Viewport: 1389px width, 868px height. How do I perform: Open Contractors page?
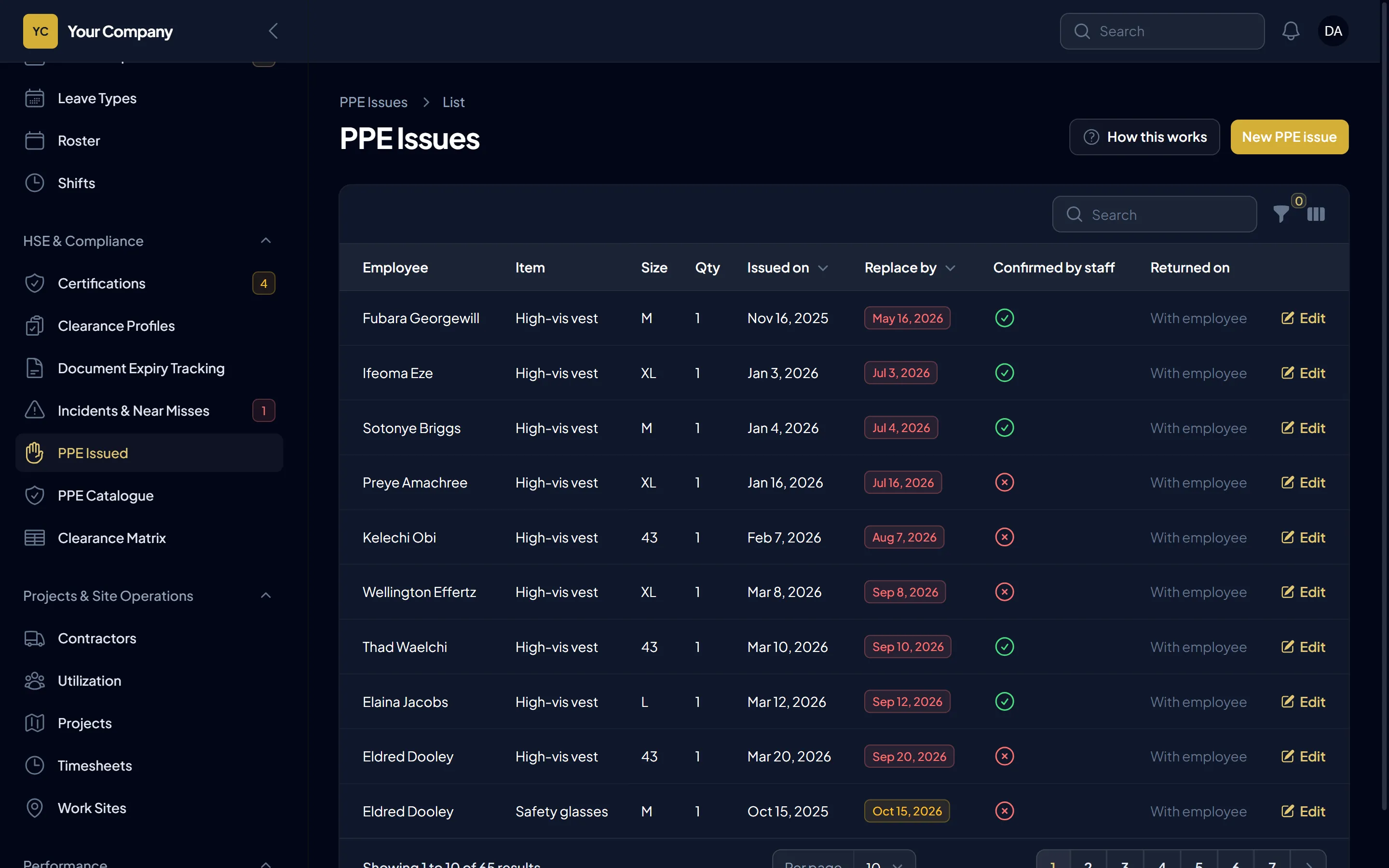point(149,638)
